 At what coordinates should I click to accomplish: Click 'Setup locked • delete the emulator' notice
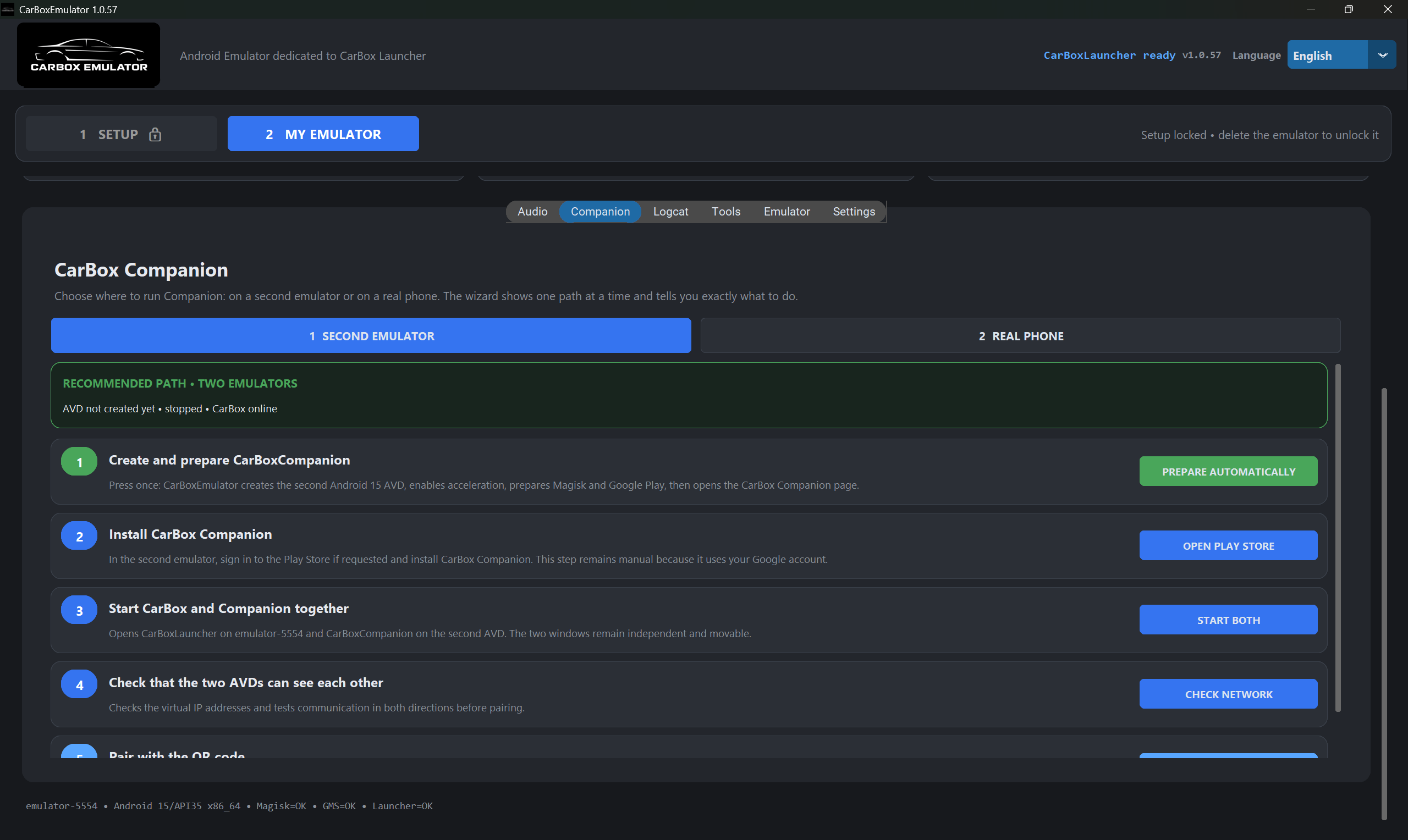coord(1259,135)
